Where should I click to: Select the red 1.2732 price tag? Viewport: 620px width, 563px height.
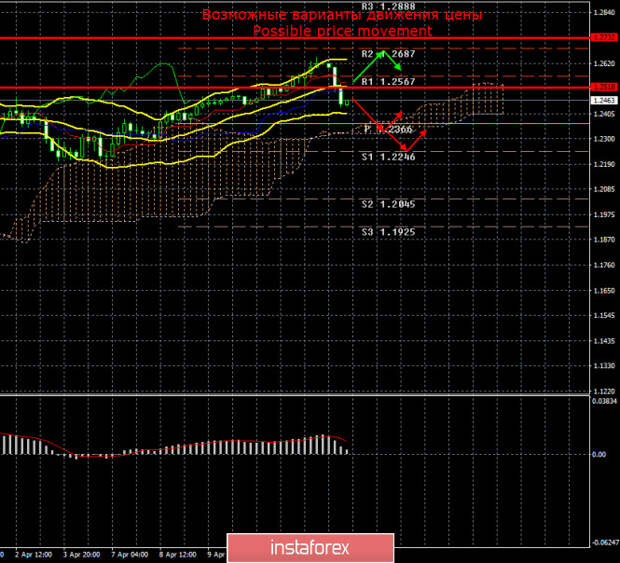(x=603, y=37)
